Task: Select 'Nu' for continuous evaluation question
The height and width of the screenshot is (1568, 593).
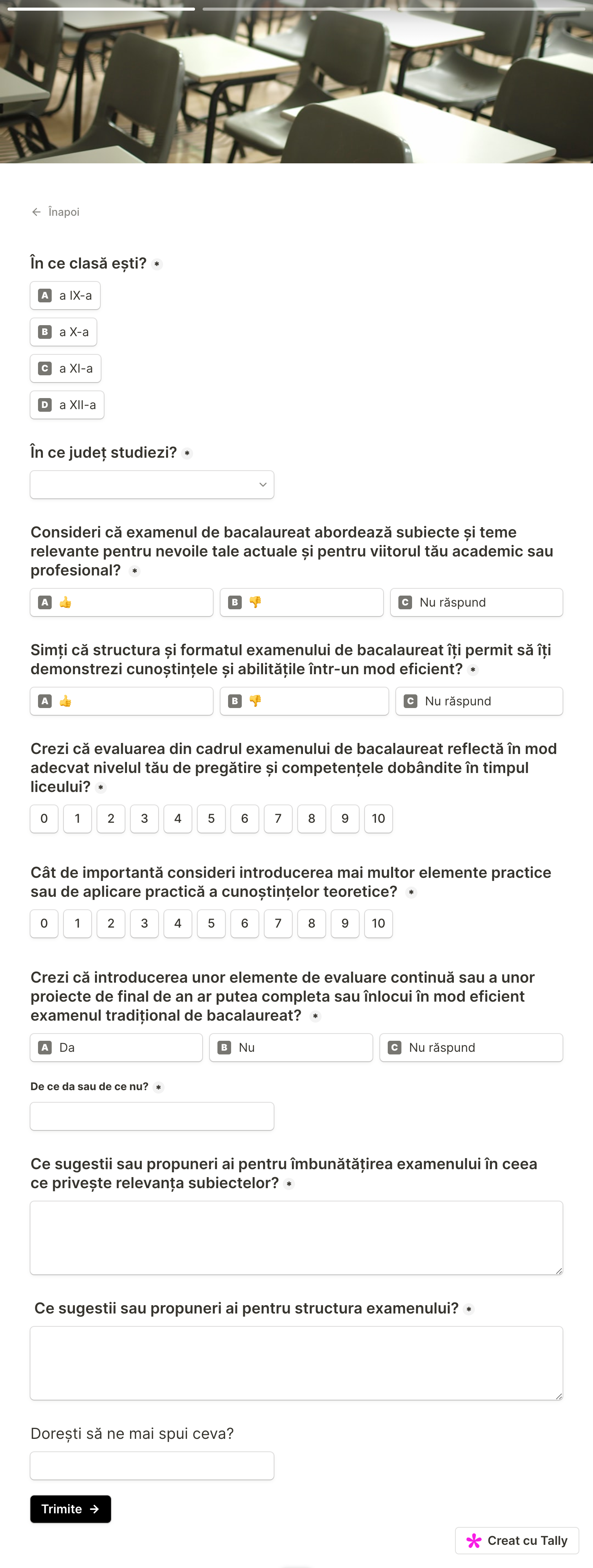Action: (x=291, y=1047)
